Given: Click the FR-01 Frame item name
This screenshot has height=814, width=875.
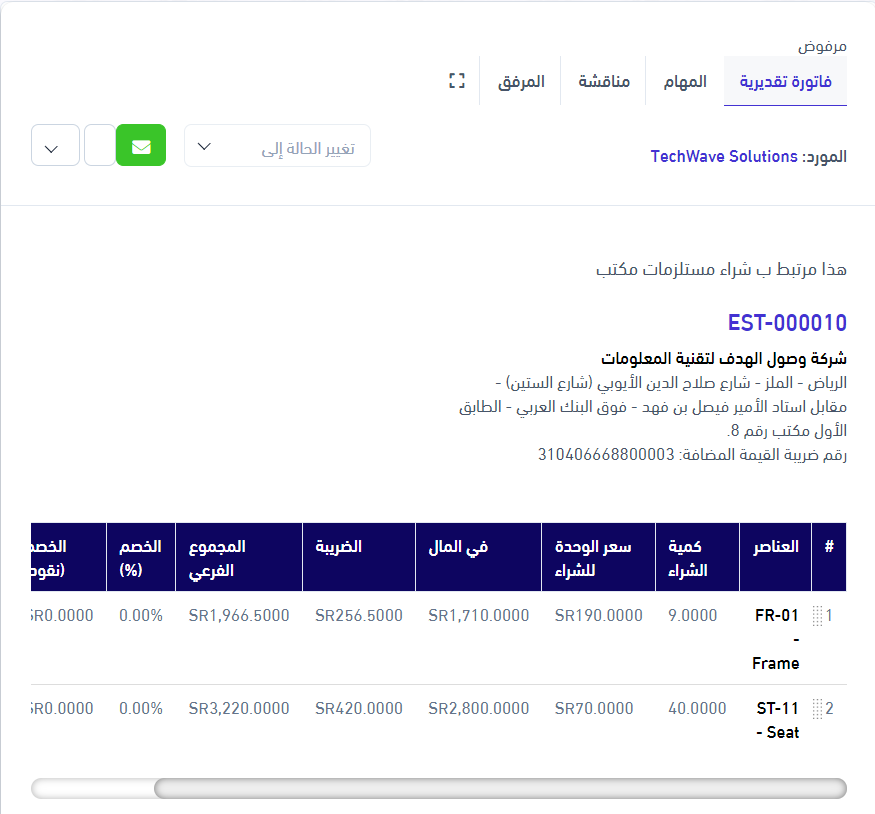Looking at the screenshot, I should [776, 639].
